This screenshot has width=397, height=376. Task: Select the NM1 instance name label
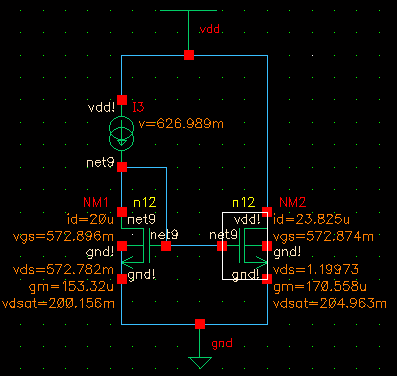click(96, 202)
